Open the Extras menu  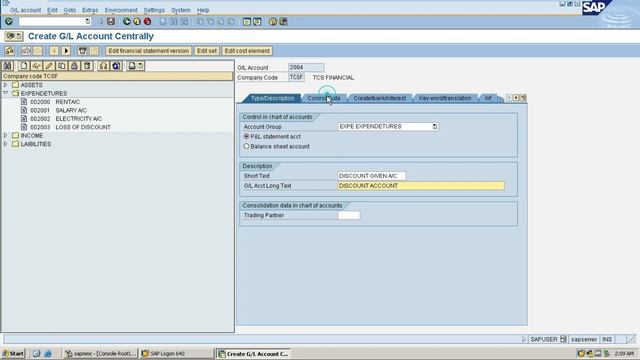90,10
